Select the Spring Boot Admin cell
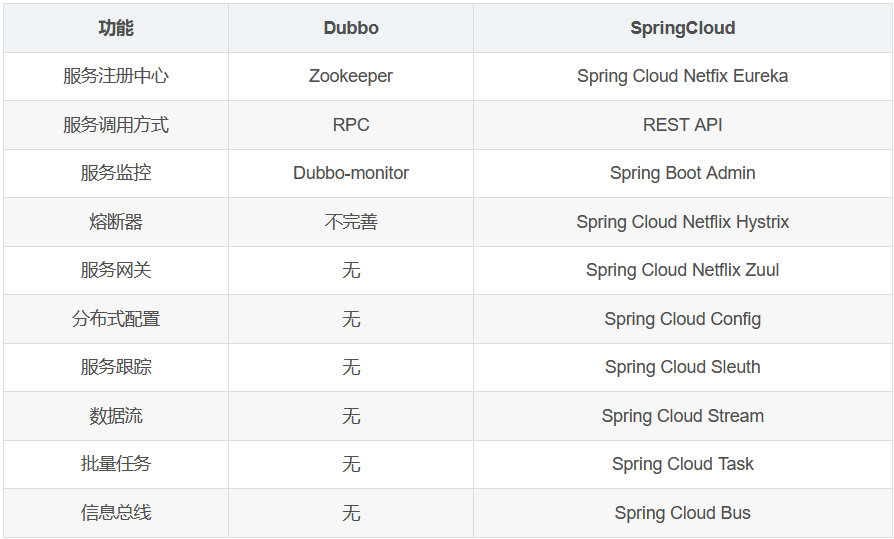Image resolution: width=894 pixels, height=539 pixels. pyautogui.click(x=682, y=173)
